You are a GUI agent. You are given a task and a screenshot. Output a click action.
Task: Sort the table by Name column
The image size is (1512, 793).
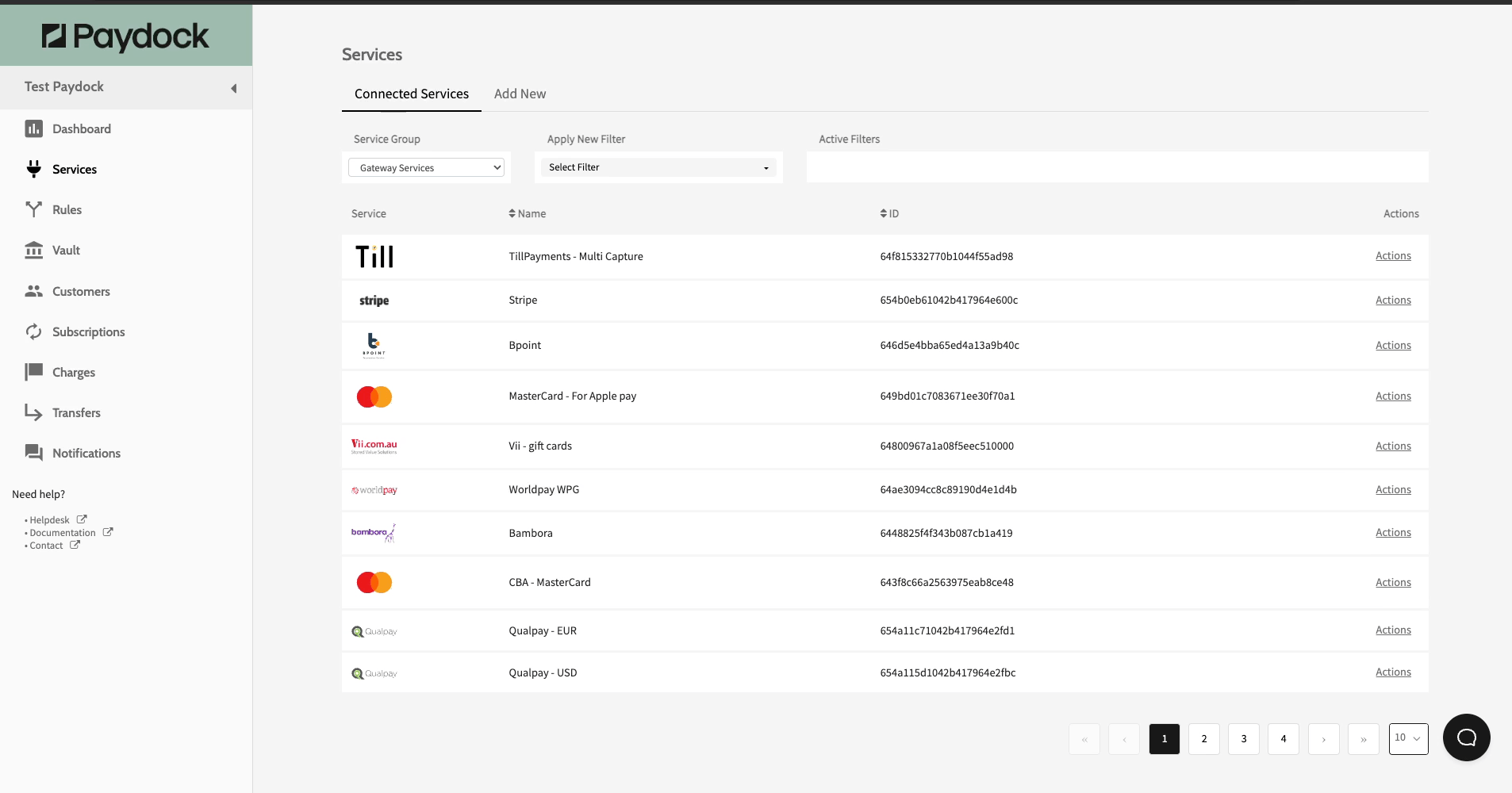click(x=528, y=213)
